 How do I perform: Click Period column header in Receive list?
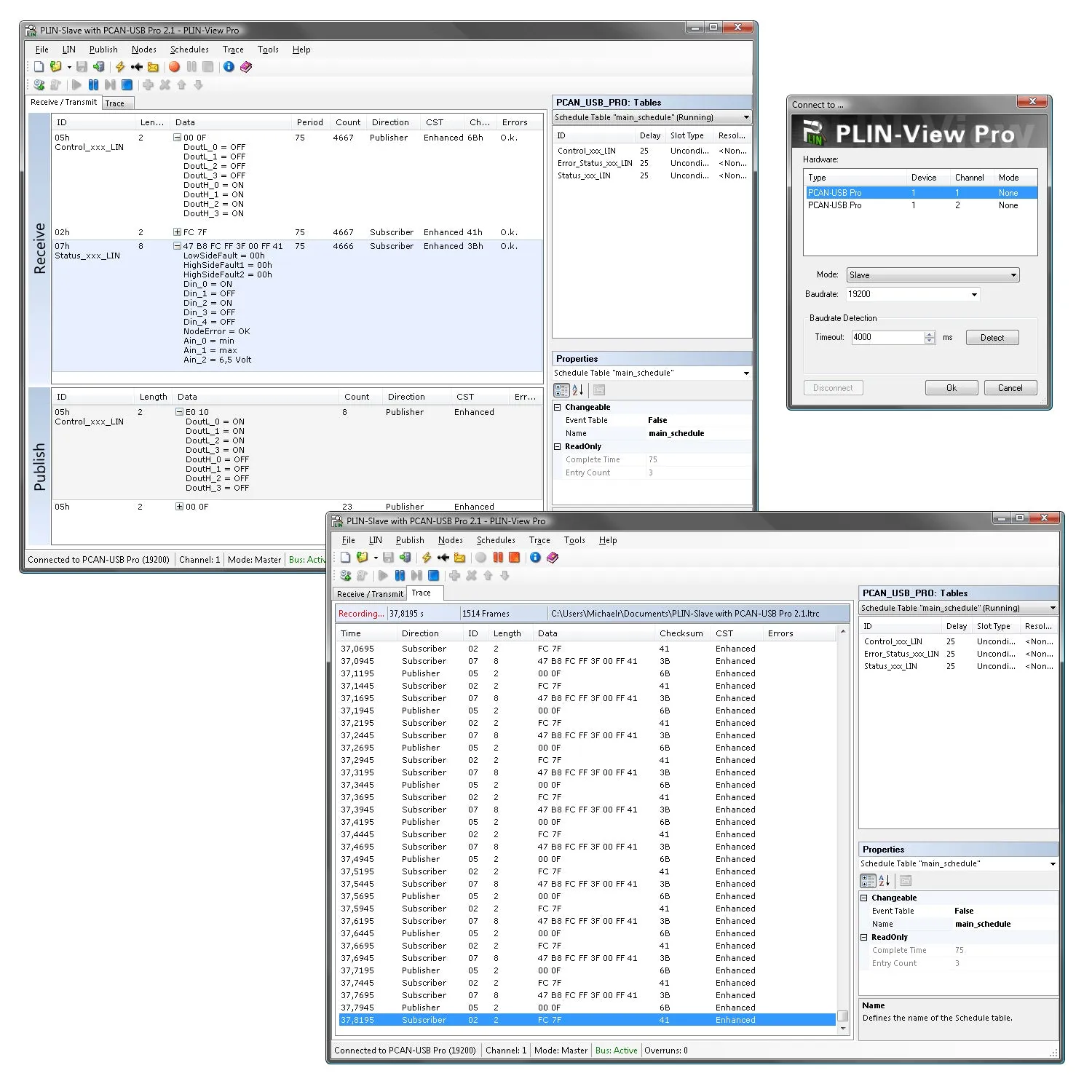point(310,123)
